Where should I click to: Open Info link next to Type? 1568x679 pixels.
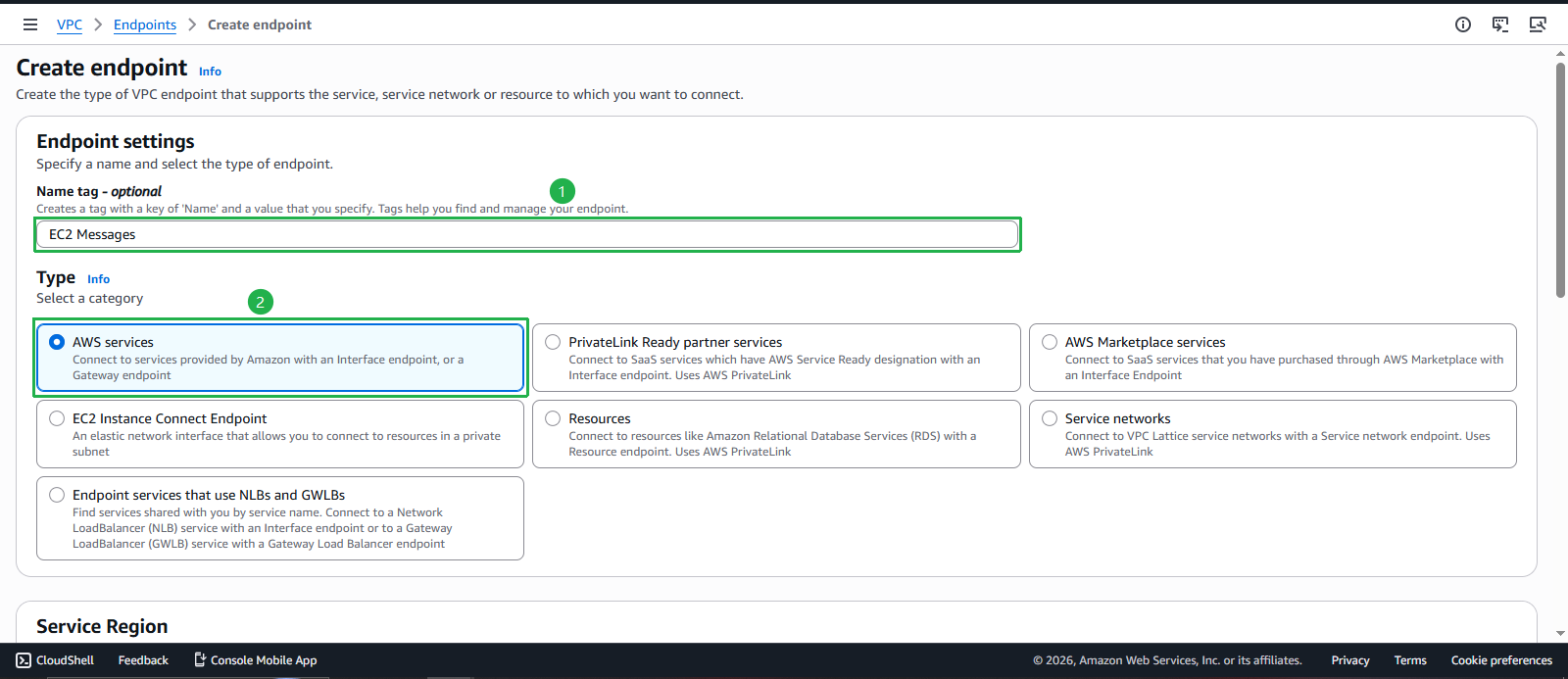click(x=98, y=279)
